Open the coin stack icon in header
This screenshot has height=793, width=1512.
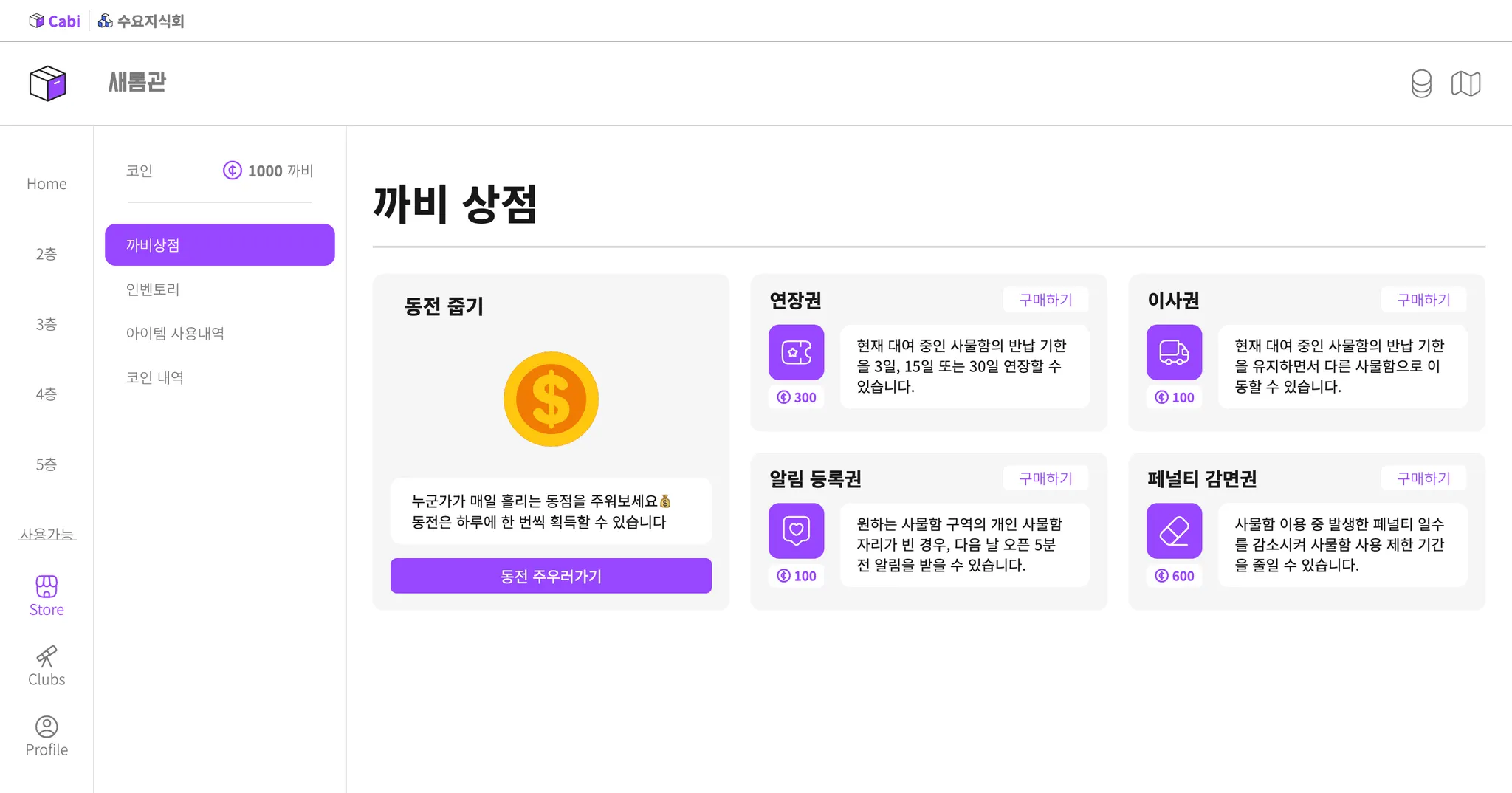click(x=1421, y=83)
